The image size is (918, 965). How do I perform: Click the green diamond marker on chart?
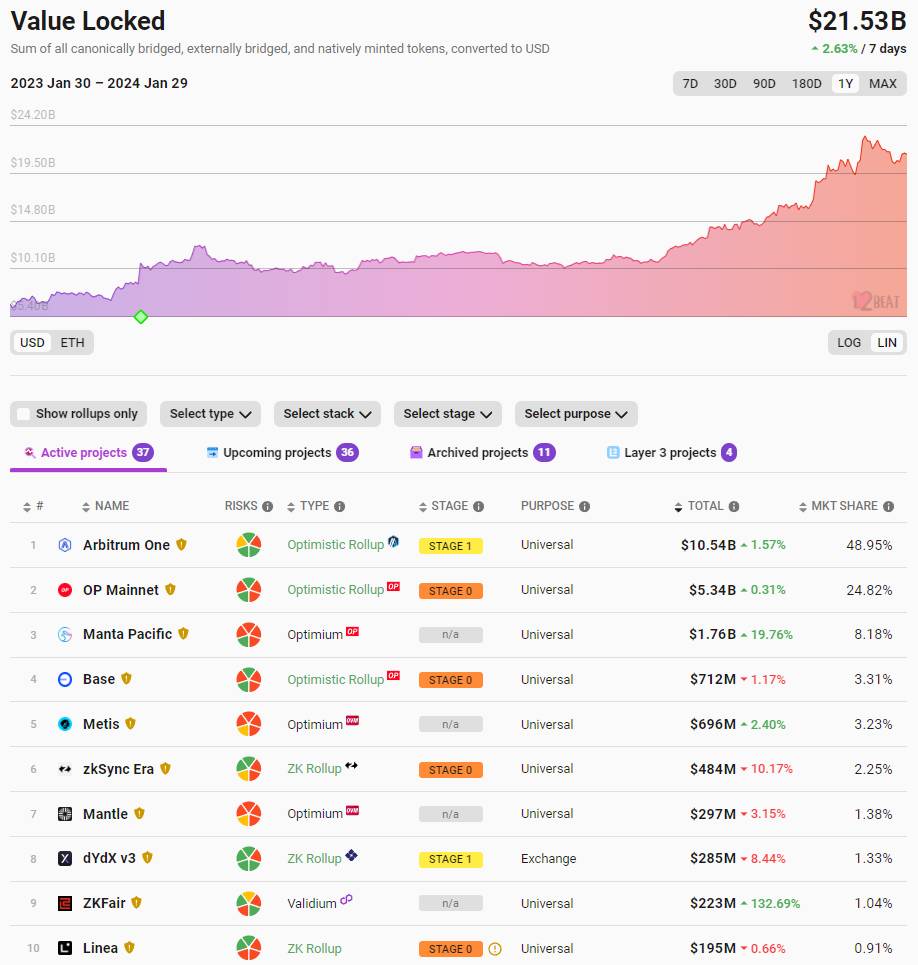point(141,317)
